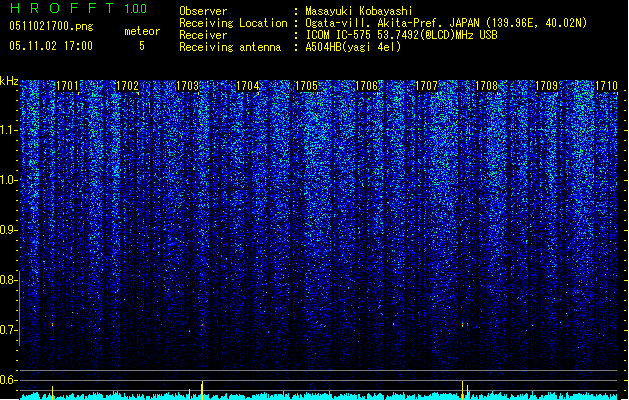Screen dimensions: 629x400
Task: Click the 1707 time marker
Action: (x=426, y=86)
